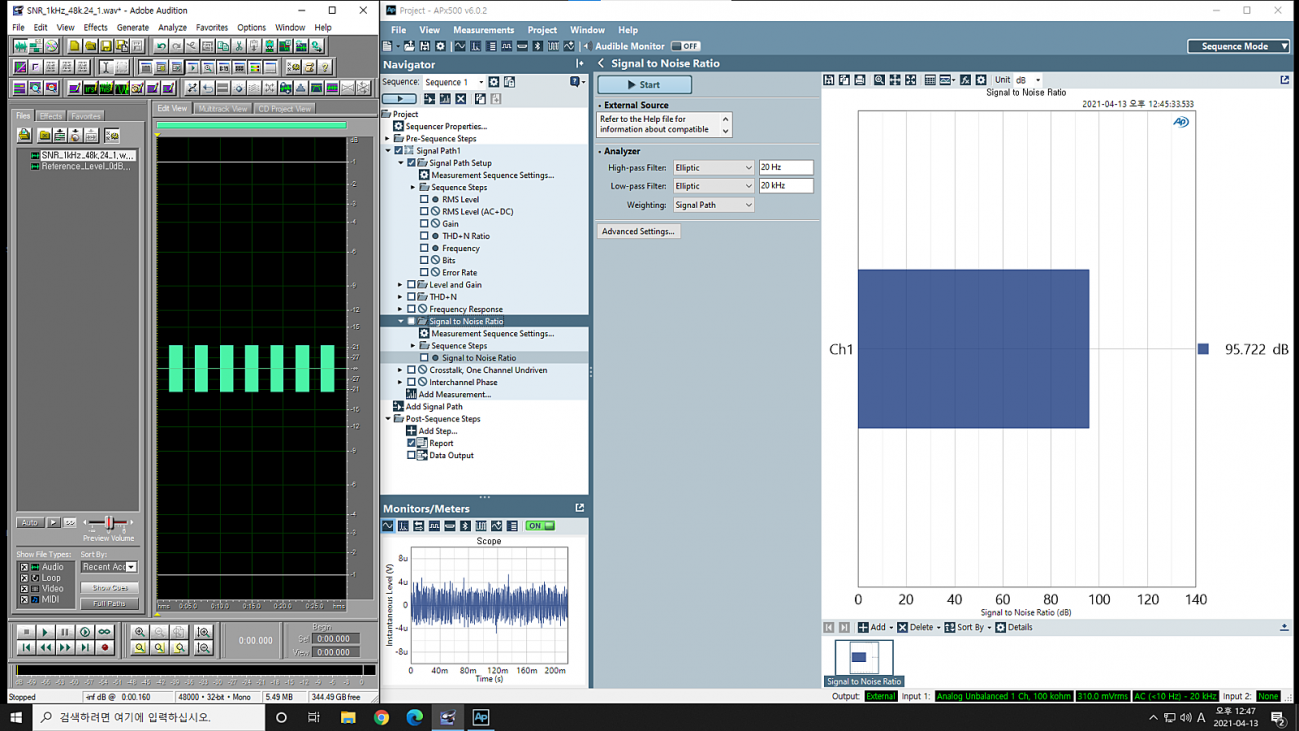Check Frequency Response measurement checkbox
Image resolution: width=1299 pixels, height=731 pixels.
pos(411,309)
